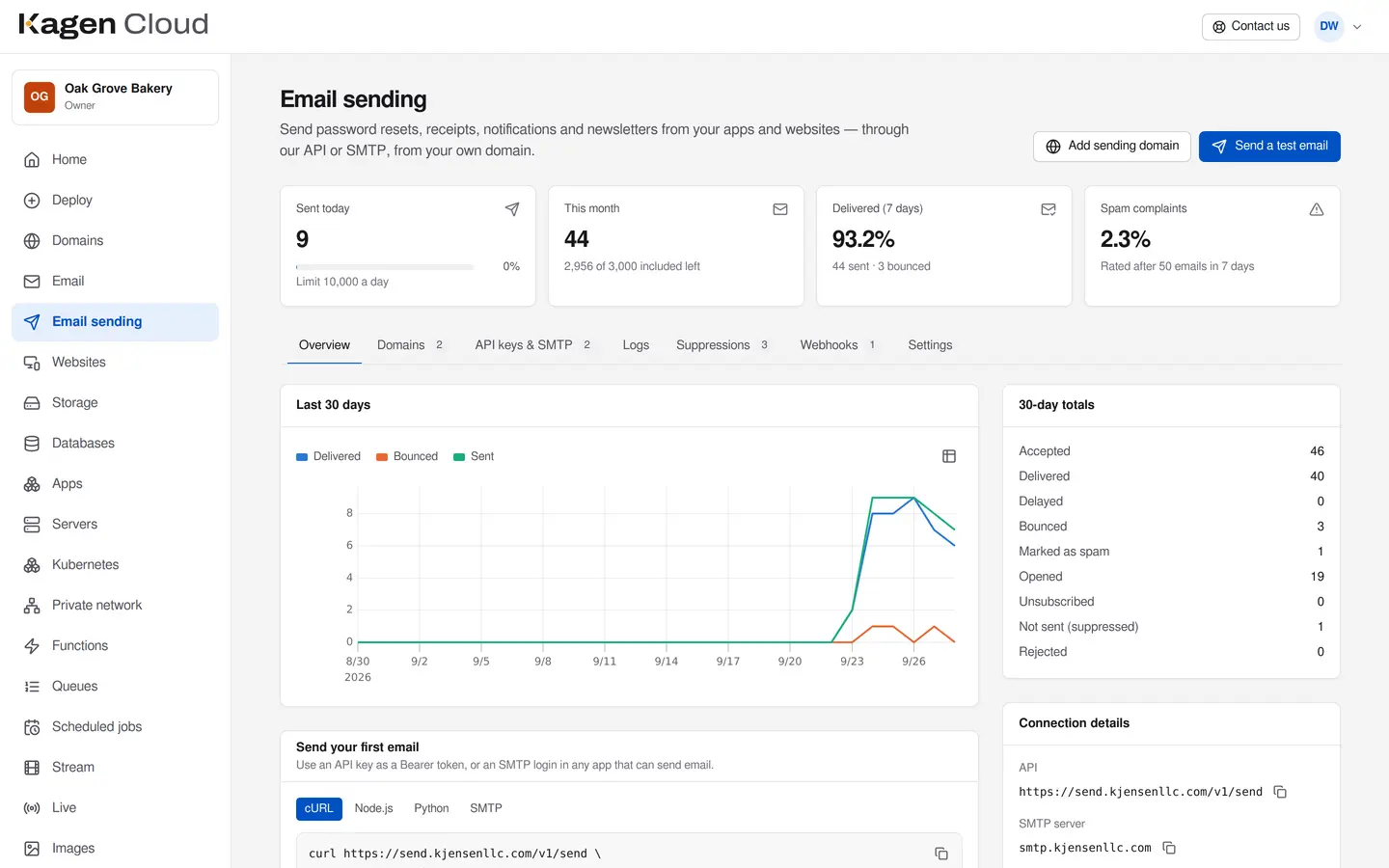
Task: Open the Suppressions tab
Action: pos(722,345)
